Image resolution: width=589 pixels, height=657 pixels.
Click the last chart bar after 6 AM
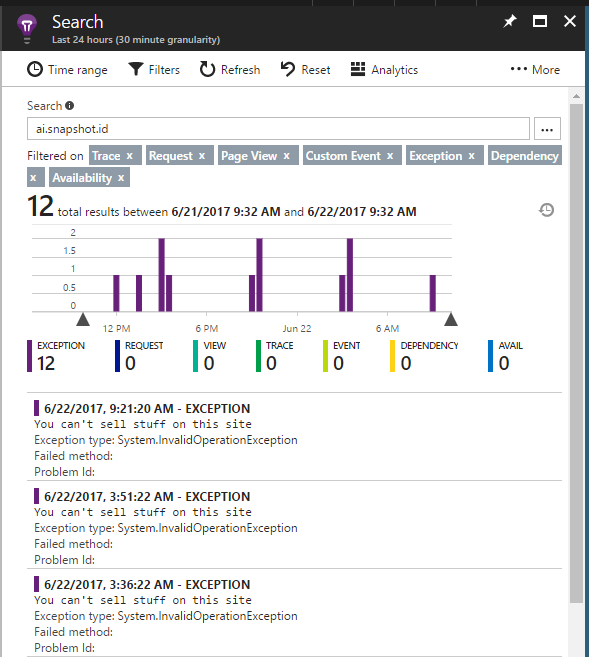[x=433, y=293]
